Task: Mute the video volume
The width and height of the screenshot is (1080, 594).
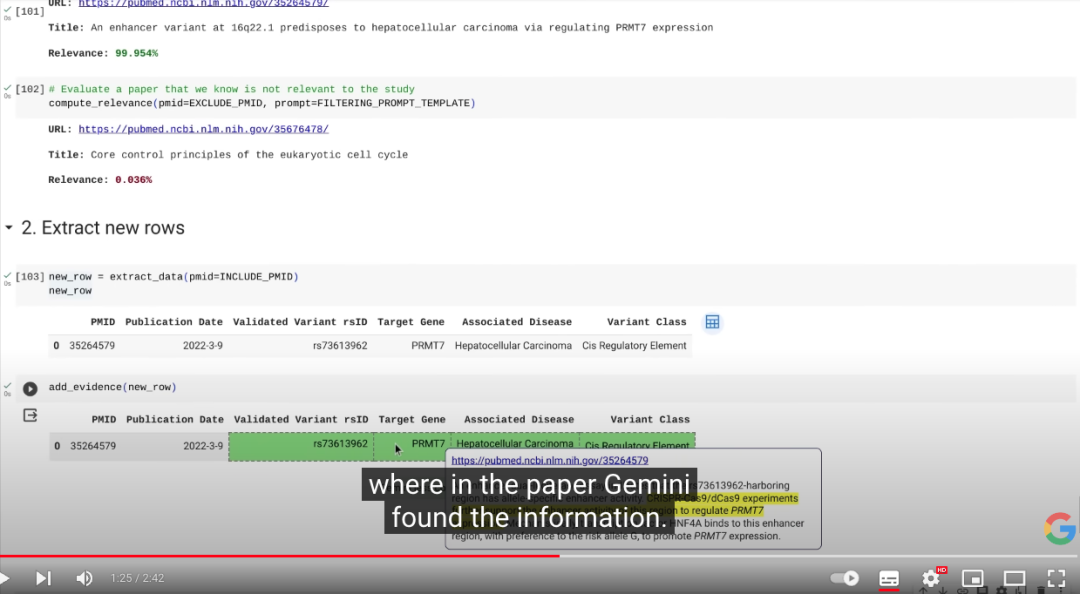Action: point(85,578)
